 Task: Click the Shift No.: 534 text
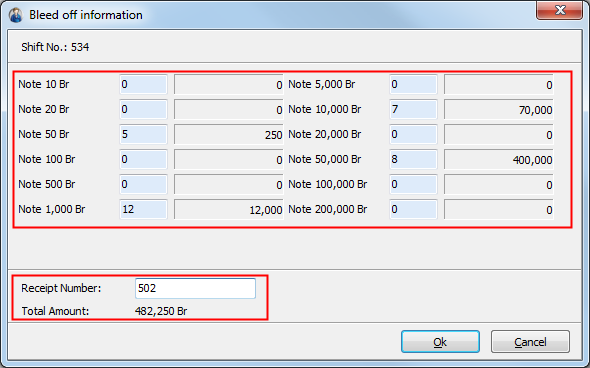pyautogui.click(x=55, y=47)
